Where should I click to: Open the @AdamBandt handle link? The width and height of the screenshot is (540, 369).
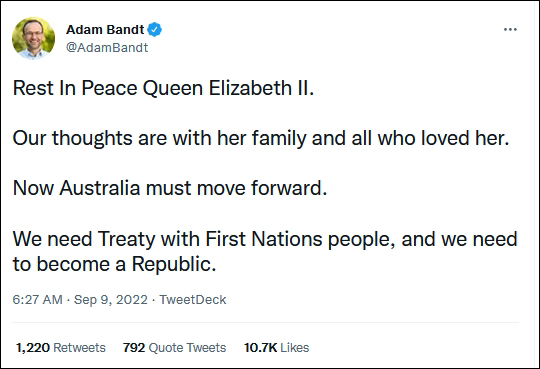(107, 48)
